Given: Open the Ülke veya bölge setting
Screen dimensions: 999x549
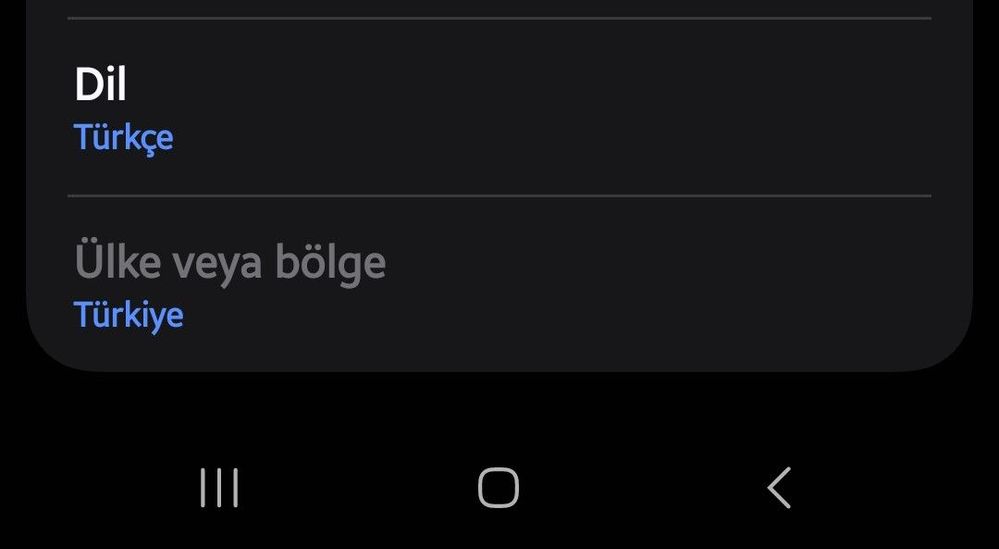Looking at the screenshot, I should pos(500,284).
